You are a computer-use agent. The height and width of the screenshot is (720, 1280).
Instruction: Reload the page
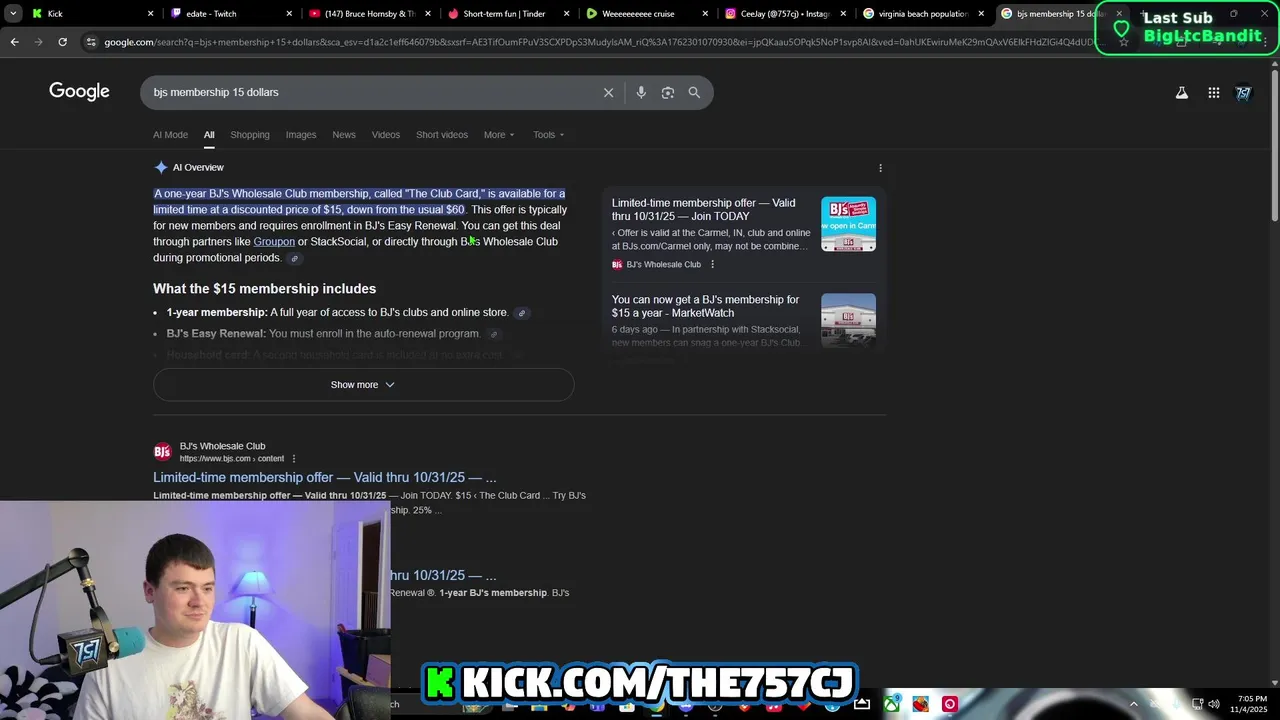pyautogui.click(x=62, y=42)
